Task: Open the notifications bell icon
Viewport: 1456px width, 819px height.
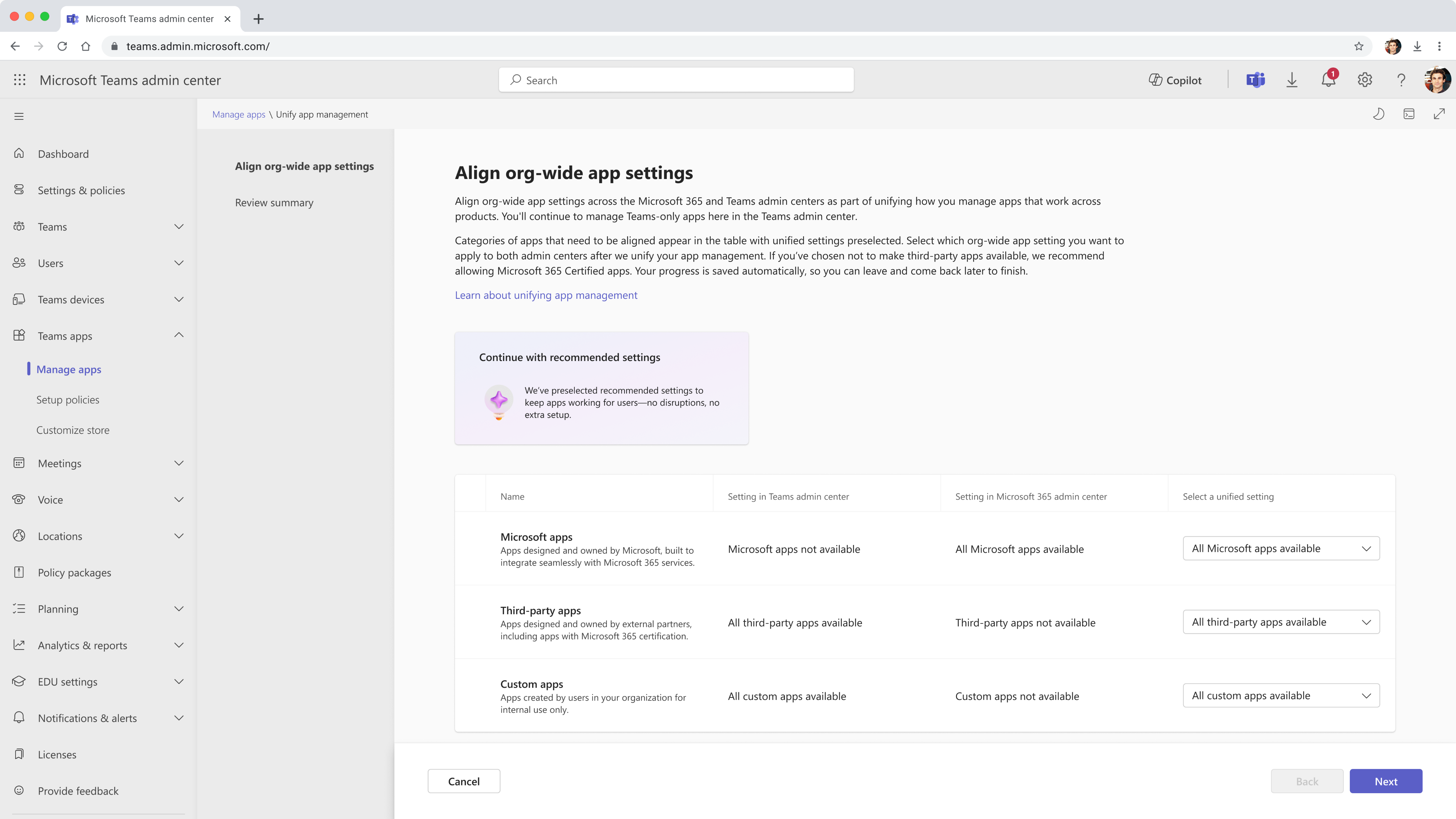Action: [x=1328, y=80]
